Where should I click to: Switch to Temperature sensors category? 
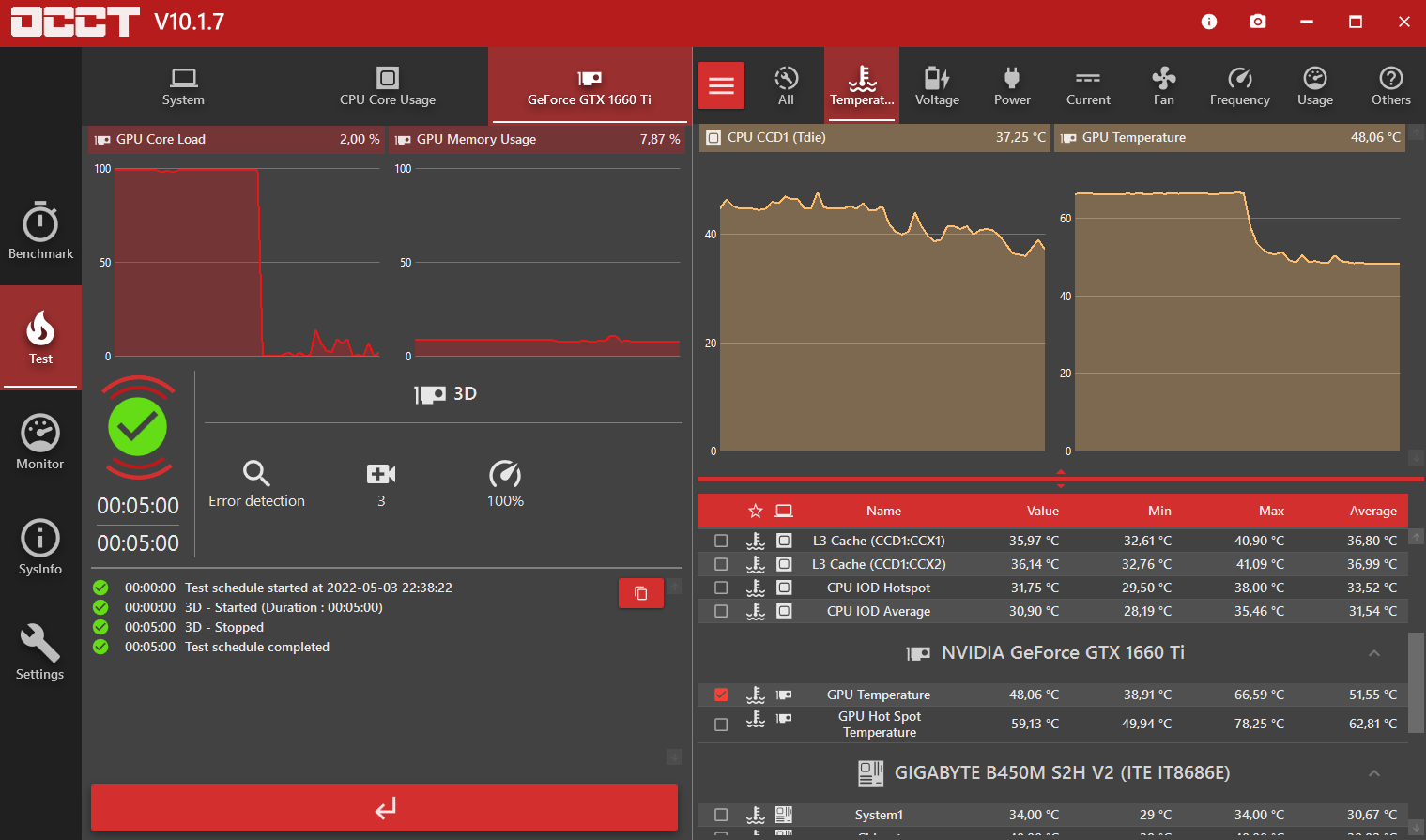point(862,86)
